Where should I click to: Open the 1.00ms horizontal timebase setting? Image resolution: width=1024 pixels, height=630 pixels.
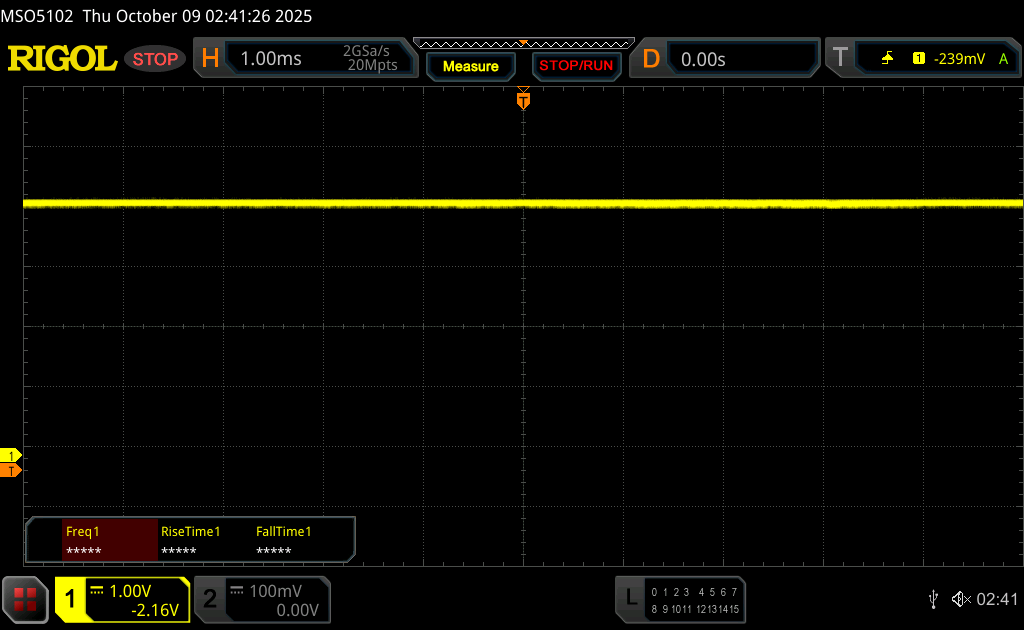[x=271, y=59]
